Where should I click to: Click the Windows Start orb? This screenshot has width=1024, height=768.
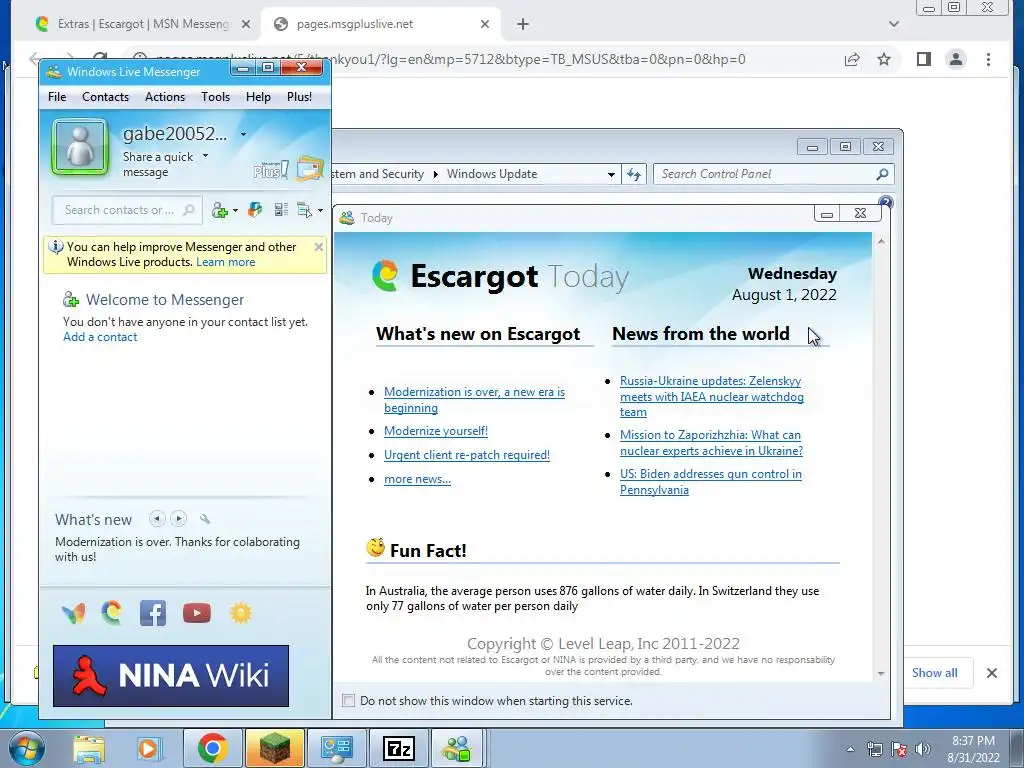point(26,748)
